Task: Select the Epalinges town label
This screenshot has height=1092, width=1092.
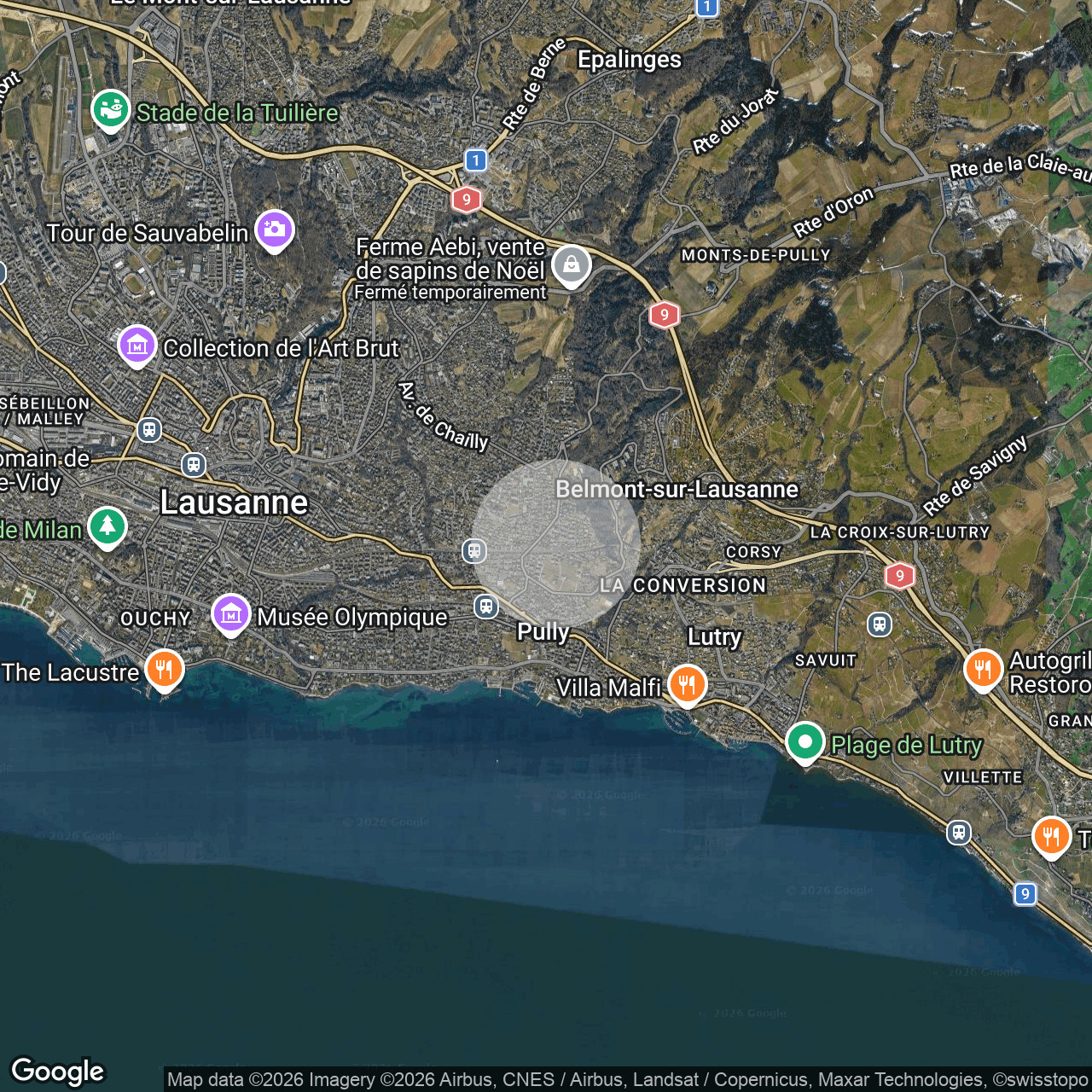Action: (x=630, y=59)
